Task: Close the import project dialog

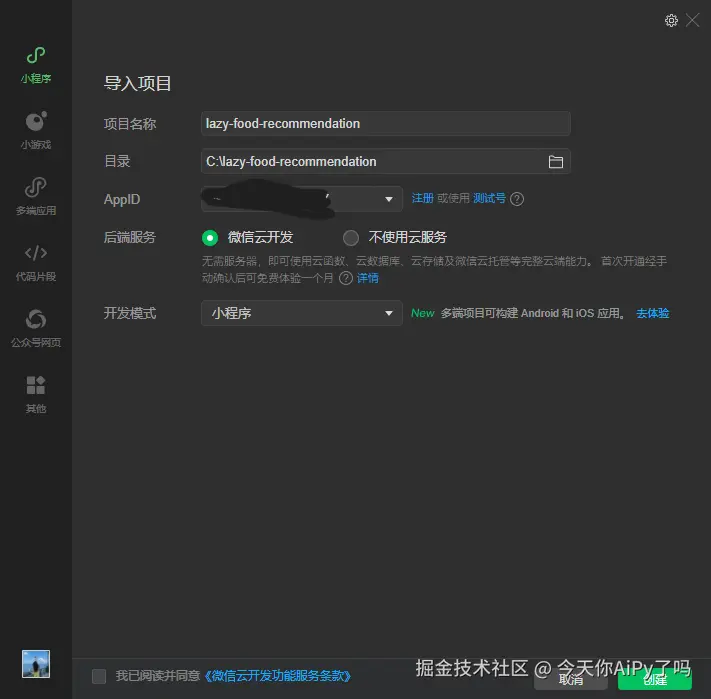Action: (x=692, y=20)
